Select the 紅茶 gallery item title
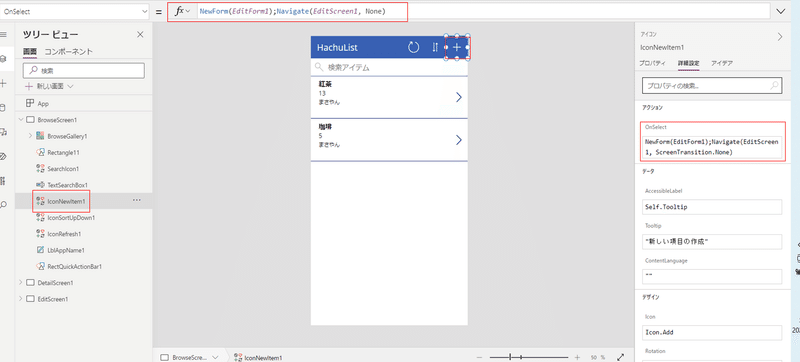This screenshot has height=362, width=800. click(x=326, y=84)
